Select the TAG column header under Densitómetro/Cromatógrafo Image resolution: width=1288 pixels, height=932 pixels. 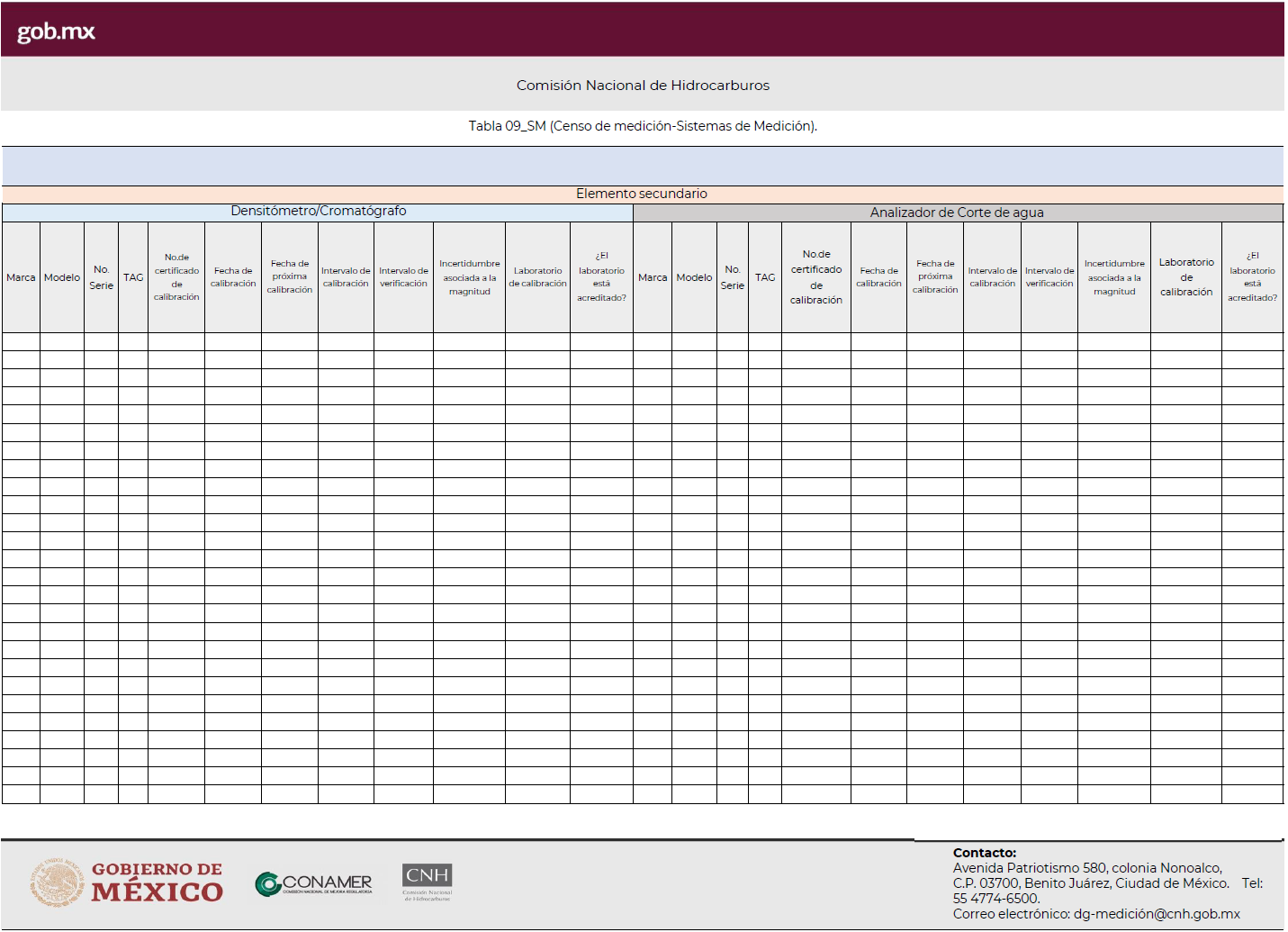133,277
